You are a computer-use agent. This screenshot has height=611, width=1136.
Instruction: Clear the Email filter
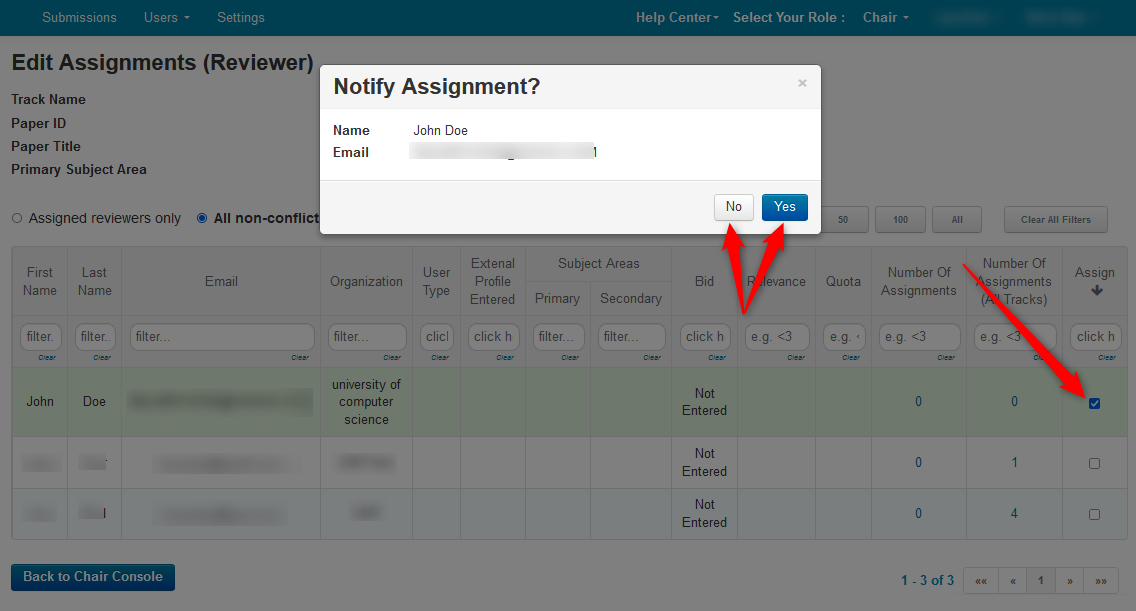point(300,357)
